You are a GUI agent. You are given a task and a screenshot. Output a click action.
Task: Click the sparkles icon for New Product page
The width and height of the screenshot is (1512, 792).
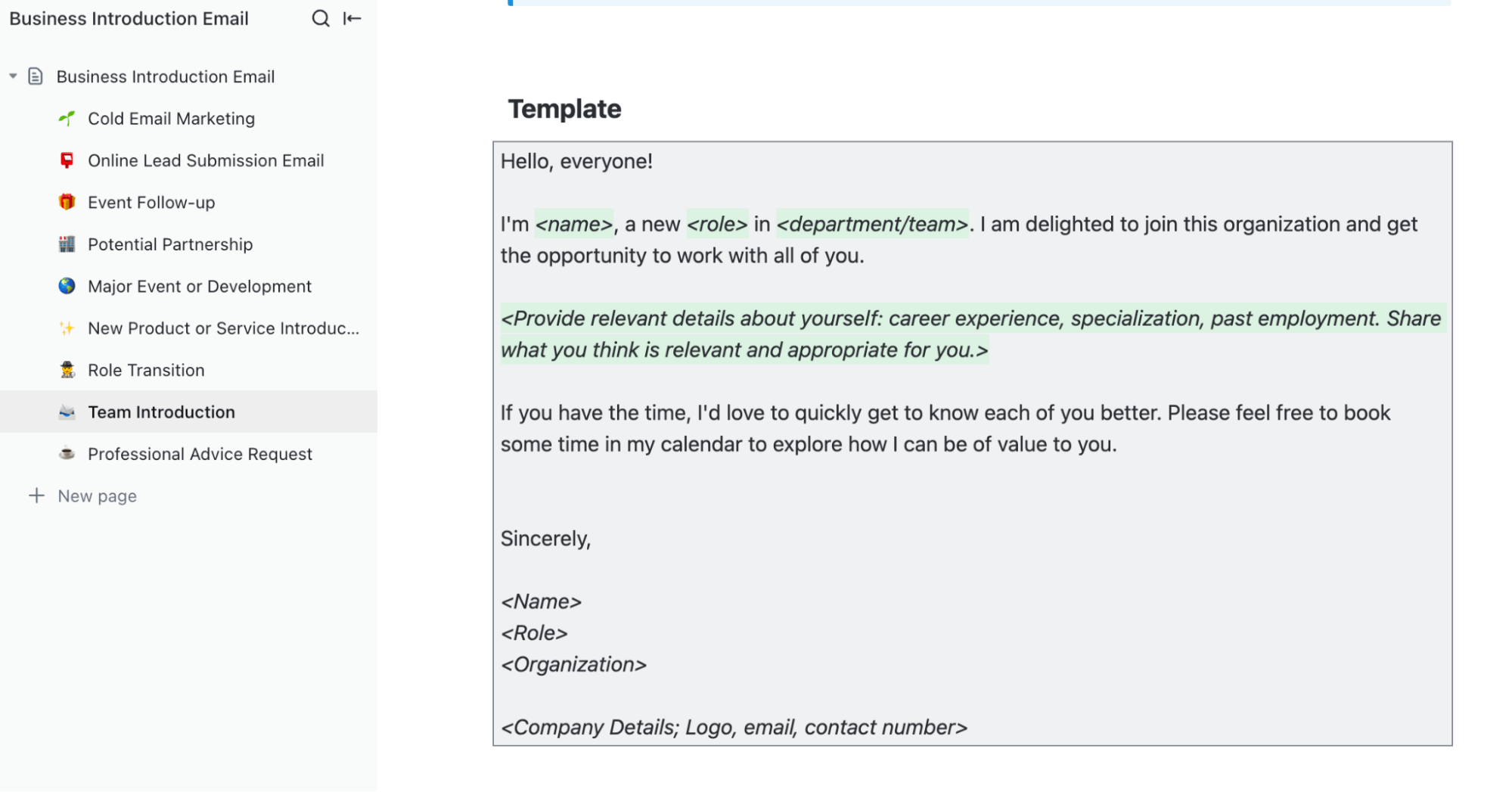(67, 328)
